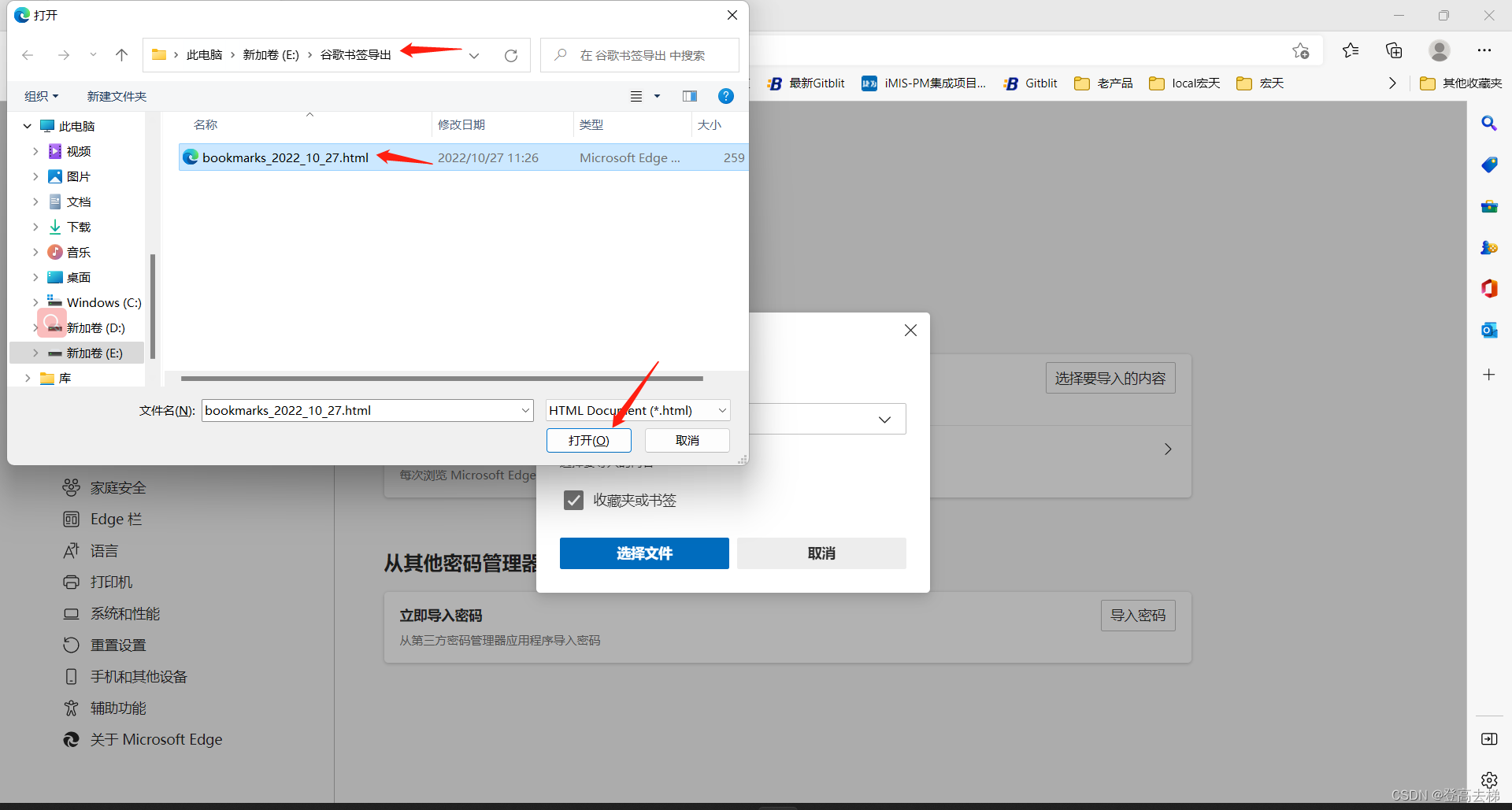The width and height of the screenshot is (1512, 810).
Task: Open Edge sidebar search icon
Action: click(x=1489, y=124)
